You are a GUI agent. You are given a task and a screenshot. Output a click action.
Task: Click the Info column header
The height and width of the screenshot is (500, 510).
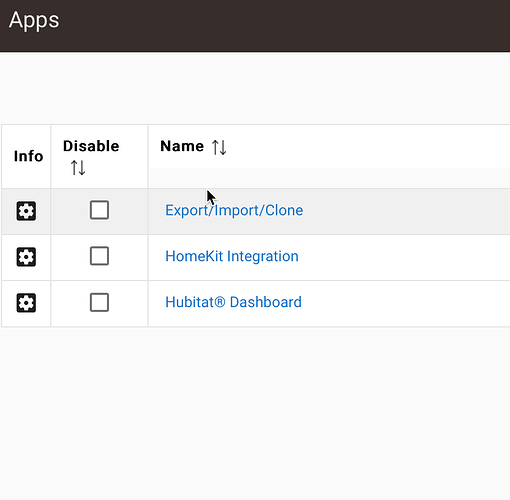28,156
